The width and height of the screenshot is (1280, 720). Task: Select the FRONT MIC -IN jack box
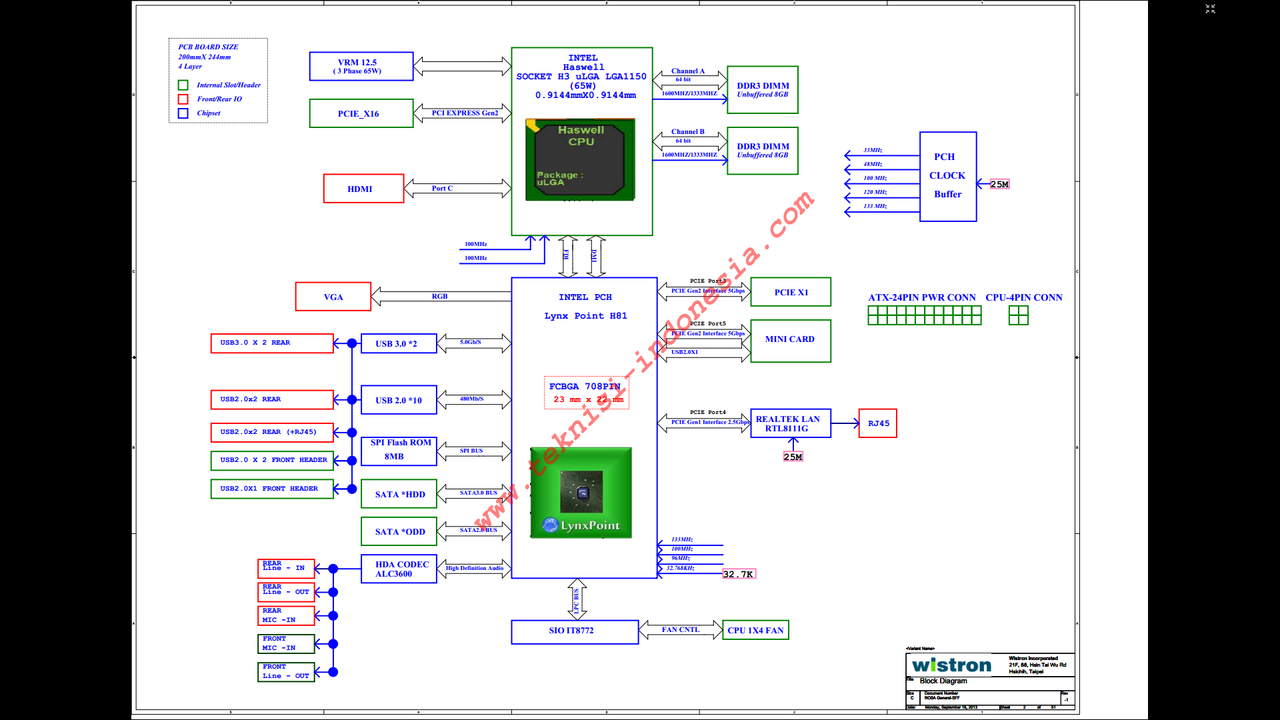(286, 643)
